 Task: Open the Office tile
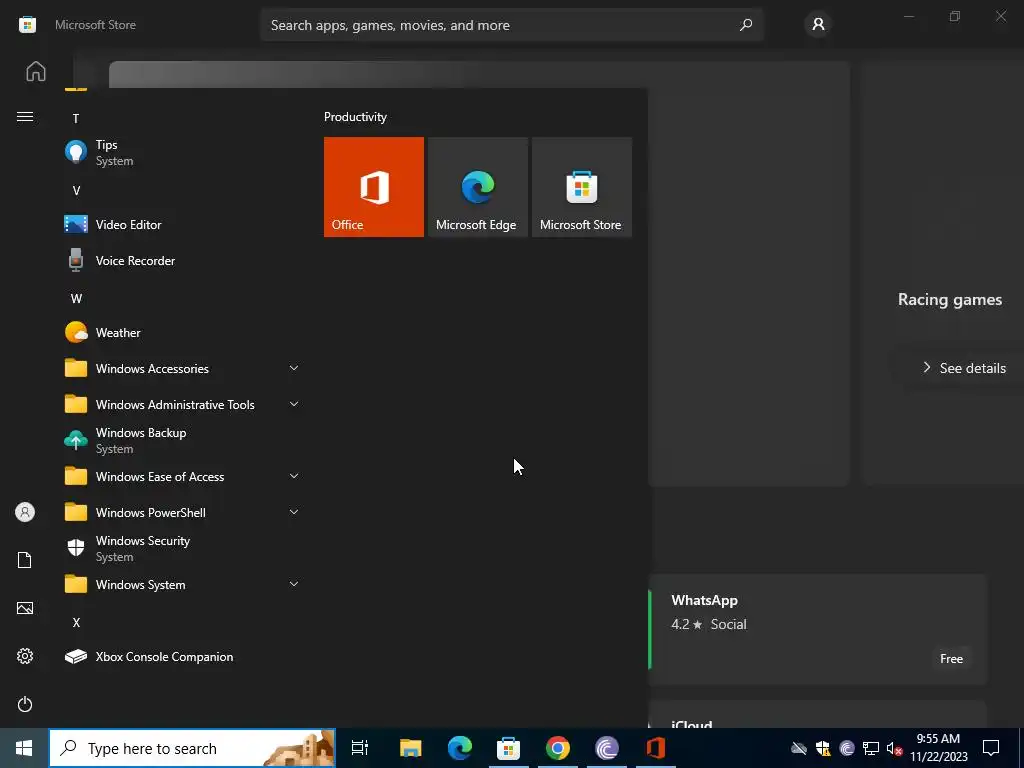(374, 187)
